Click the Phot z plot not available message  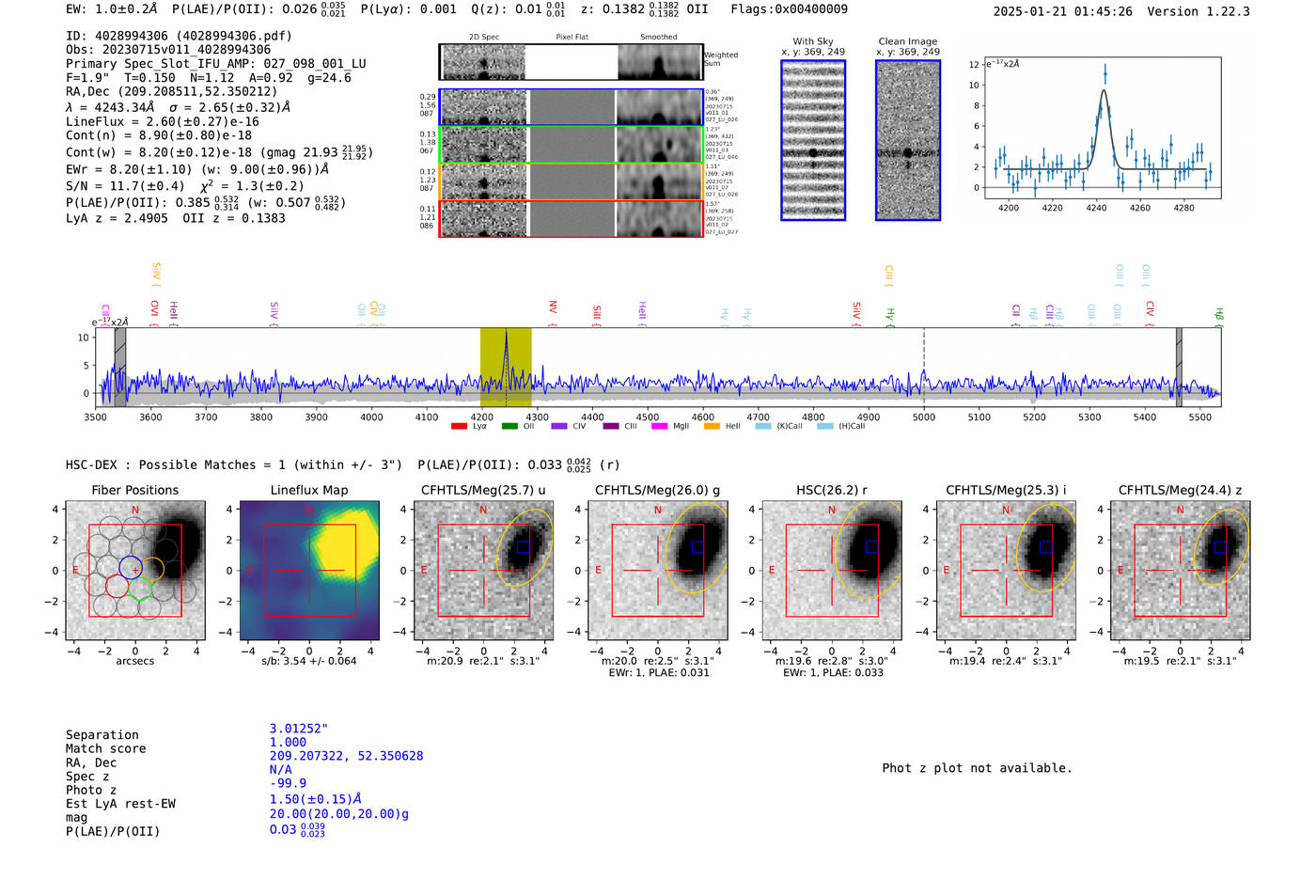tap(977, 768)
